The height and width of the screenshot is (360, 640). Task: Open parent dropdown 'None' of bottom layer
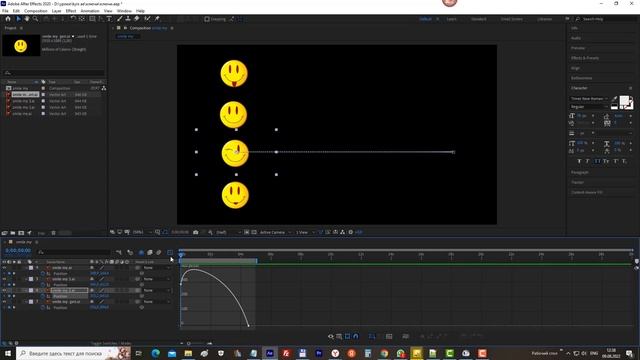point(157,302)
